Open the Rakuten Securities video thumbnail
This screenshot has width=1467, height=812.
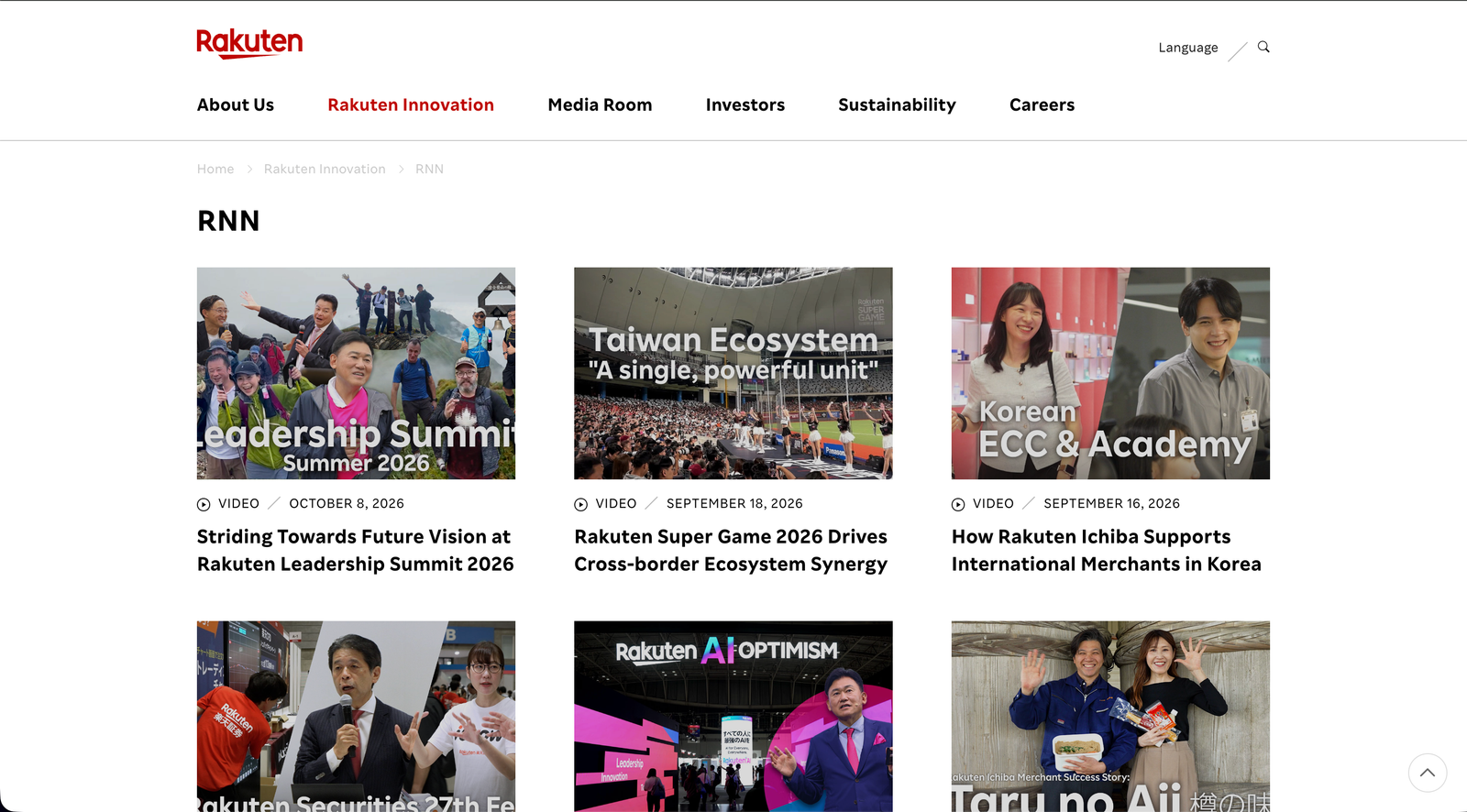(356, 717)
